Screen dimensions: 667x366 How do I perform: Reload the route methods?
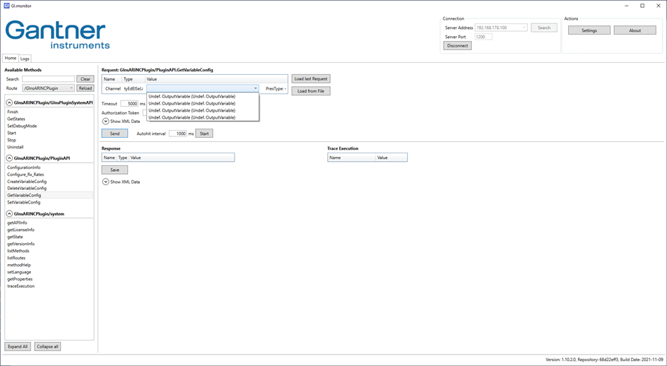[x=85, y=88]
